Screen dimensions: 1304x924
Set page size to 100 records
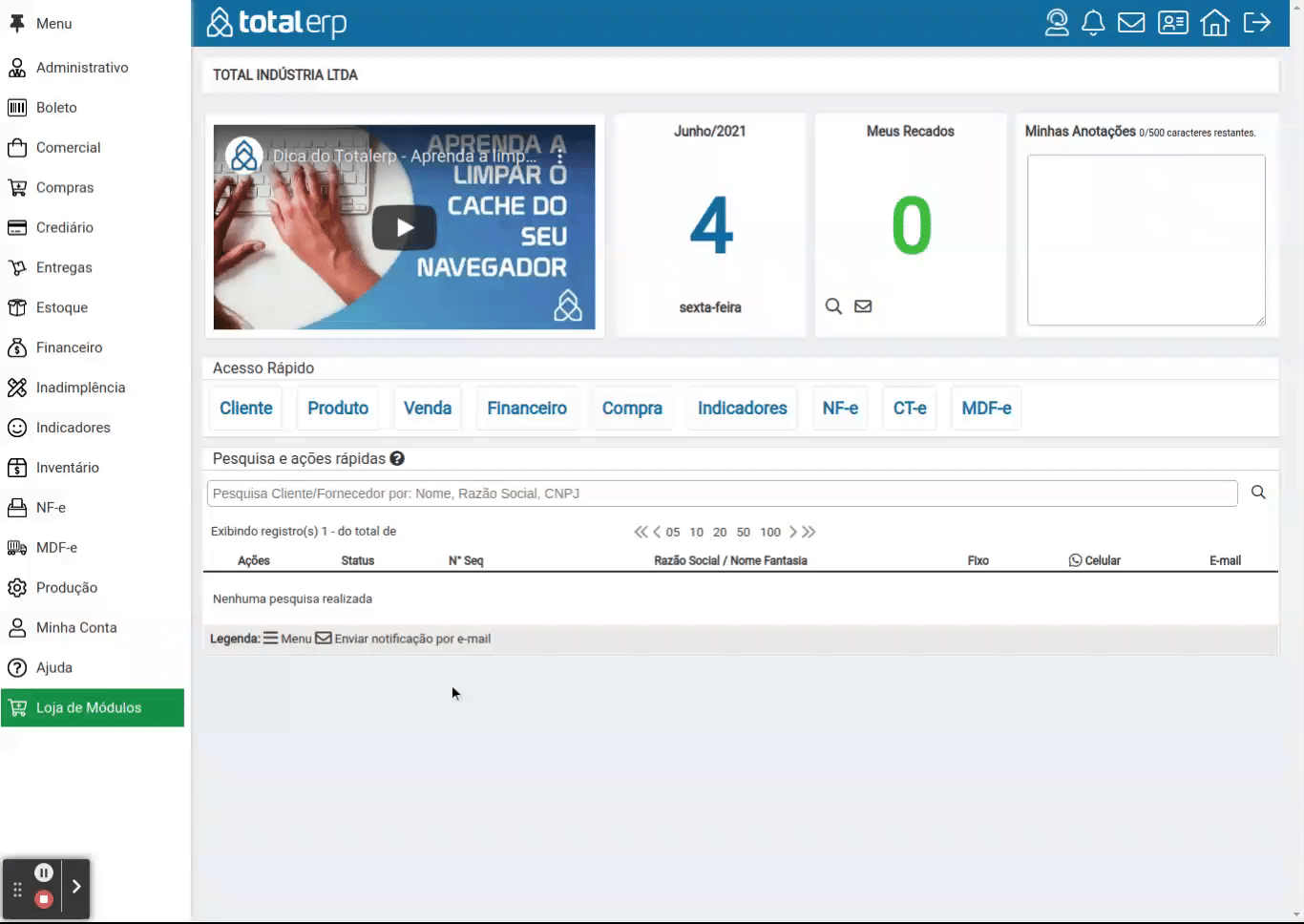770,533
